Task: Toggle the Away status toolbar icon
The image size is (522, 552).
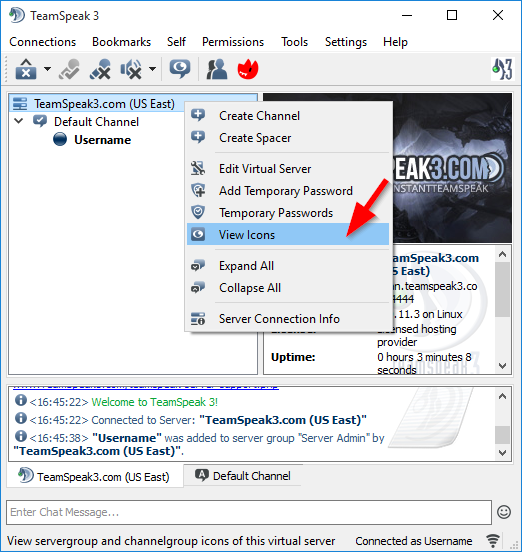Action: (69, 69)
